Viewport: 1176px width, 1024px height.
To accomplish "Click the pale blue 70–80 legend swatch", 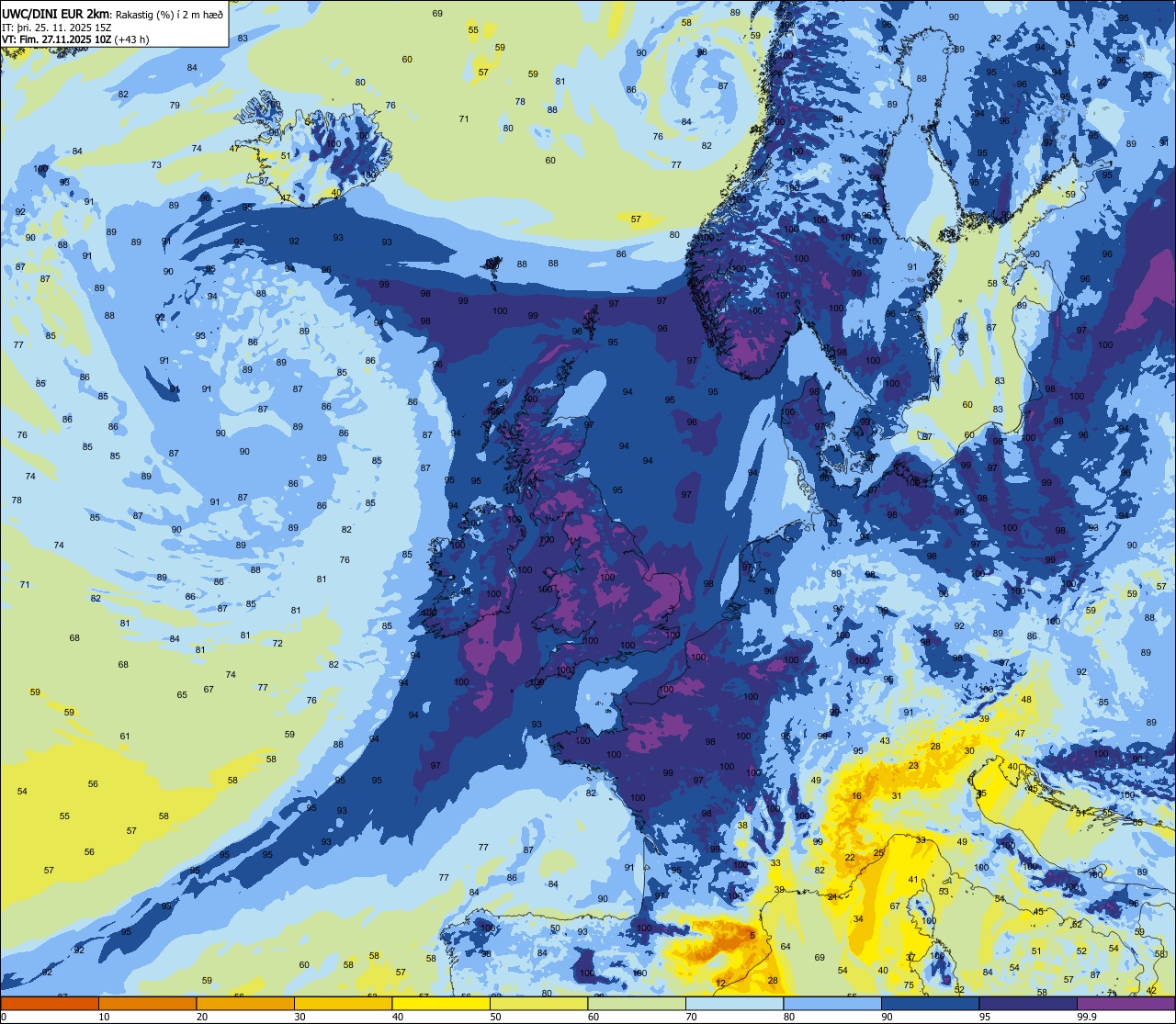I will (734, 1003).
